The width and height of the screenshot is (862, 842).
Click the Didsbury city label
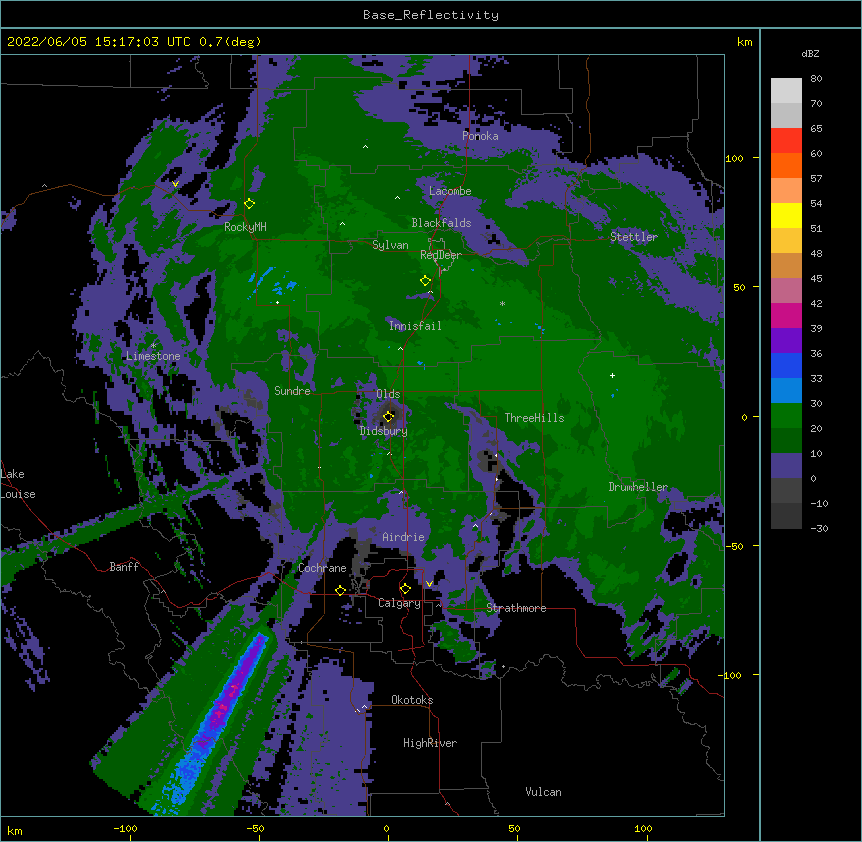pyautogui.click(x=384, y=431)
